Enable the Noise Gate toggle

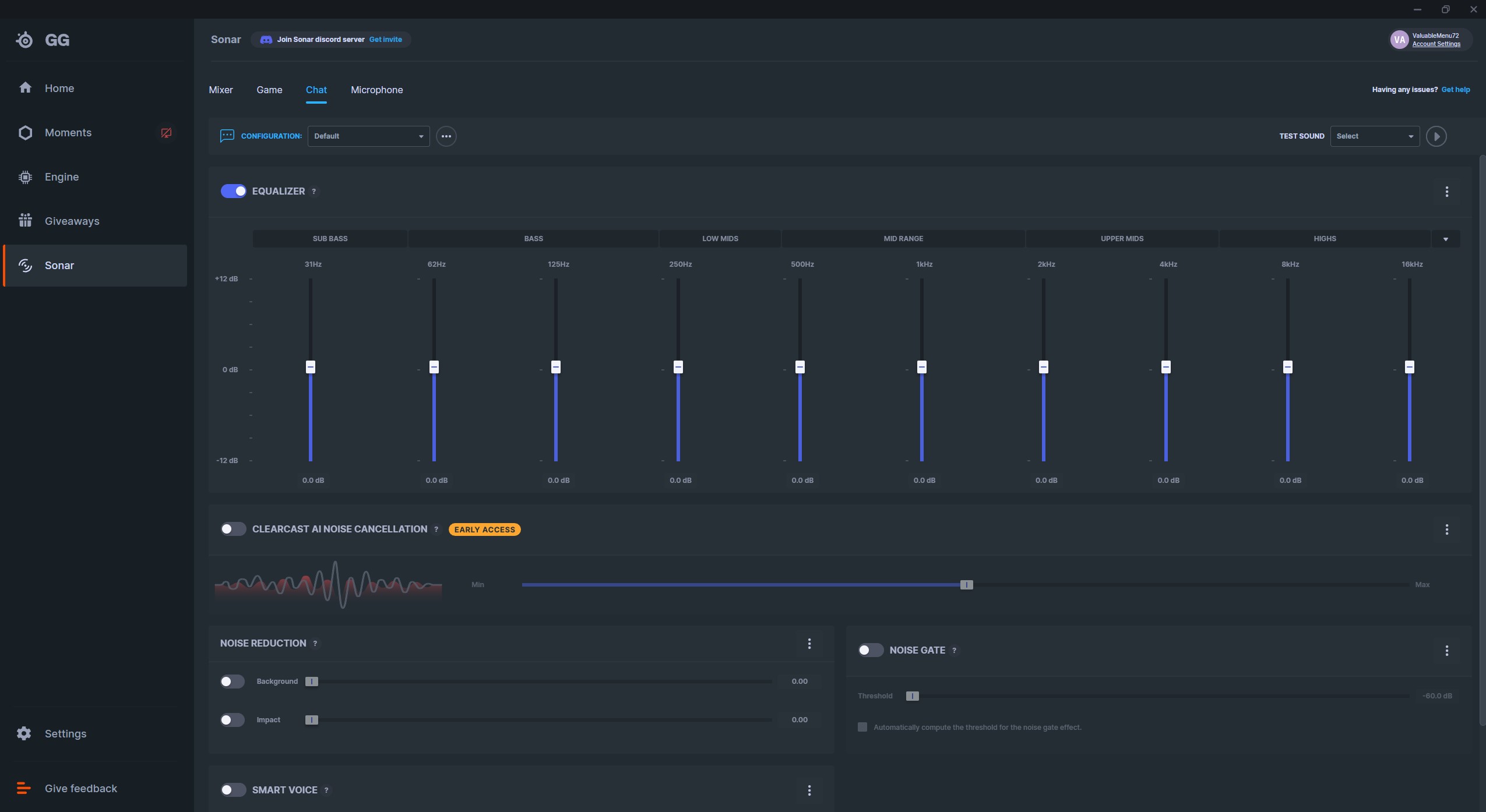coord(871,650)
